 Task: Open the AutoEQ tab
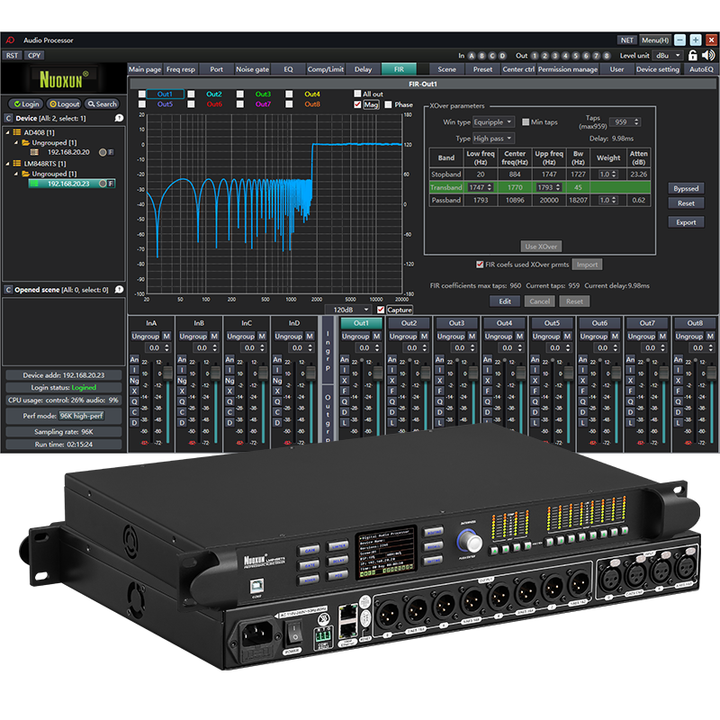pos(701,70)
